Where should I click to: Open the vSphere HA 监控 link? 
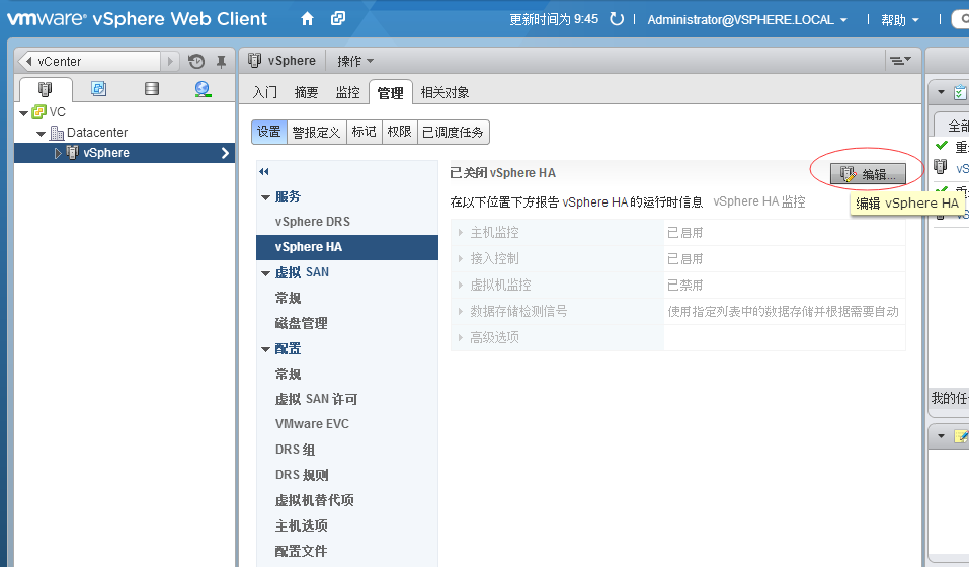point(759,202)
